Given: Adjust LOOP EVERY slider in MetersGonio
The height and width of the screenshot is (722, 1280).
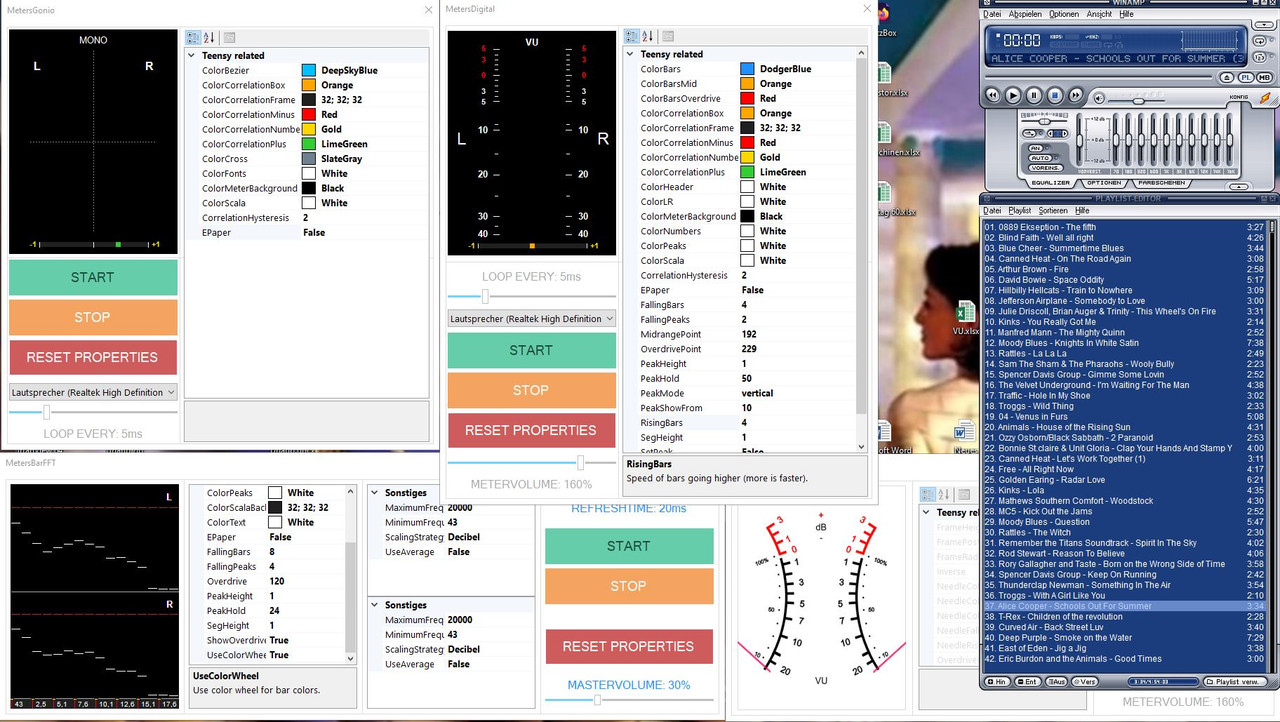Looking at the screenshot, I should pos(46,412).
